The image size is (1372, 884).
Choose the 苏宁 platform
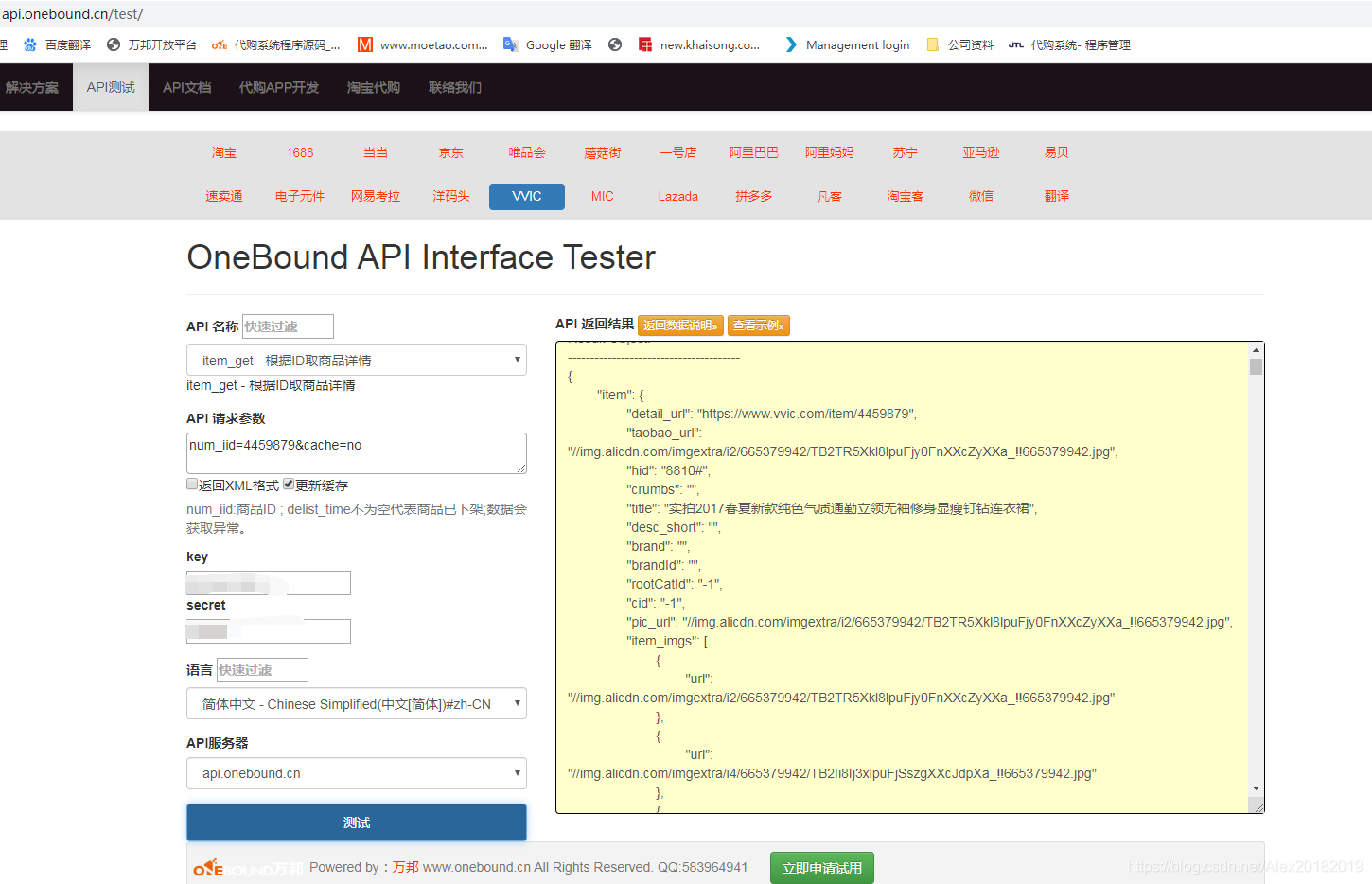coord(906,152)
